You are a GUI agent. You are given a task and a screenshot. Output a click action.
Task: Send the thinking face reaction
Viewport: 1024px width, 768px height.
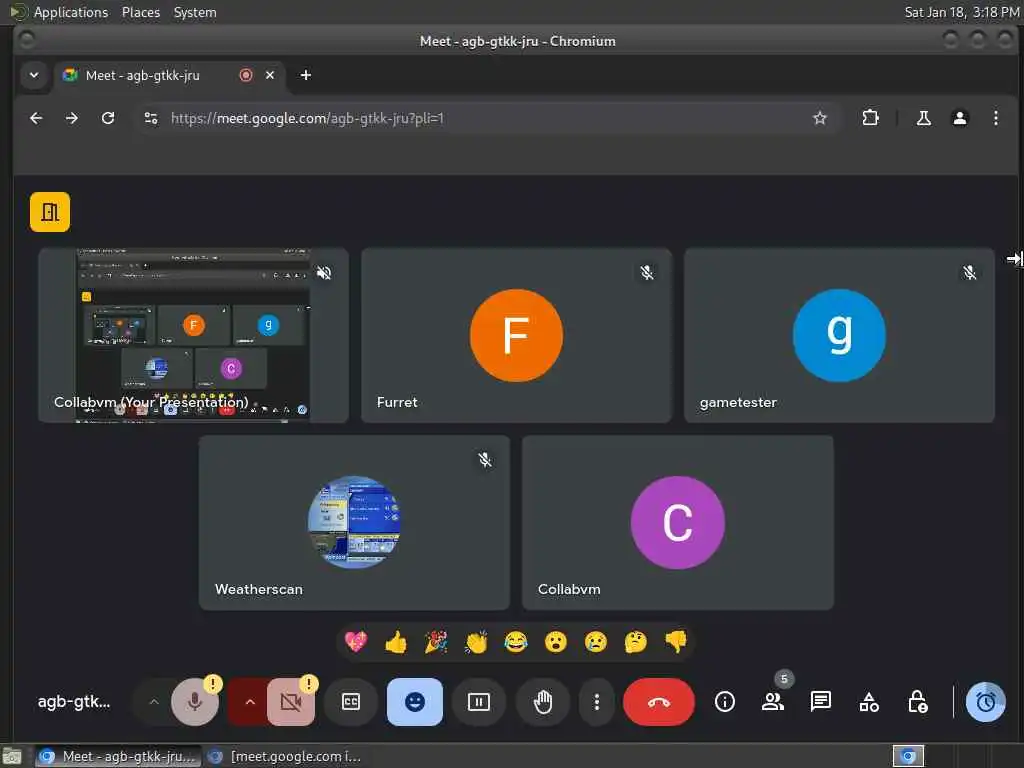pos(635,642)
